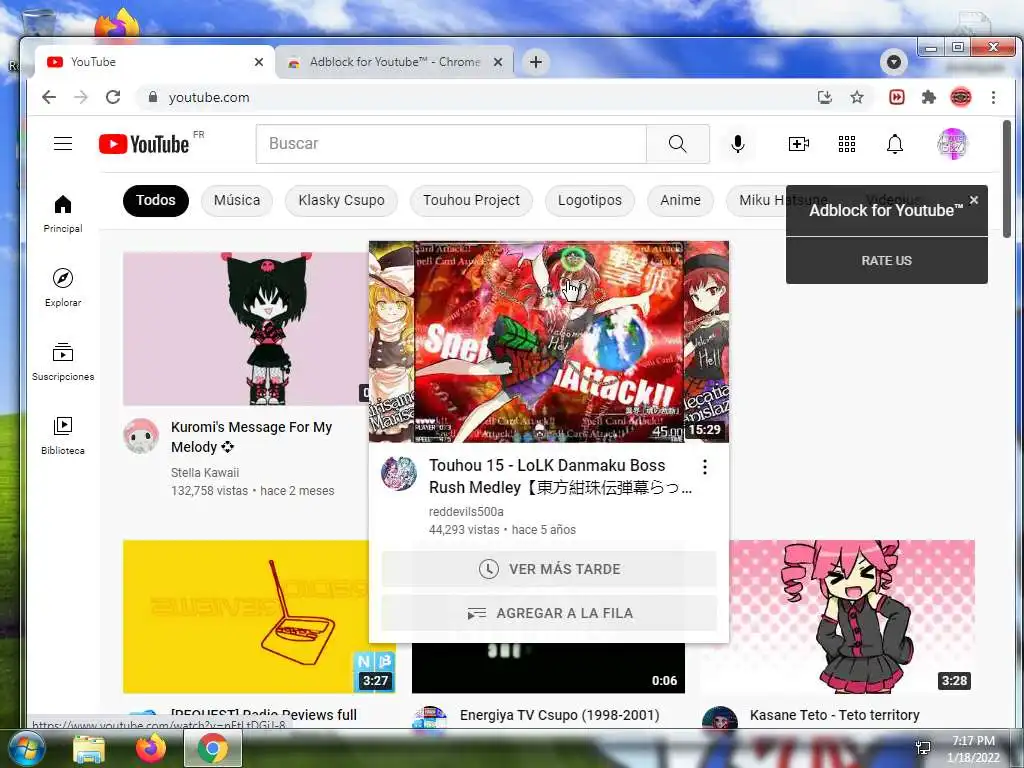
Task: Open the Touhou 15 LoLK Danmaku video title
Action: tap(560, 476)
